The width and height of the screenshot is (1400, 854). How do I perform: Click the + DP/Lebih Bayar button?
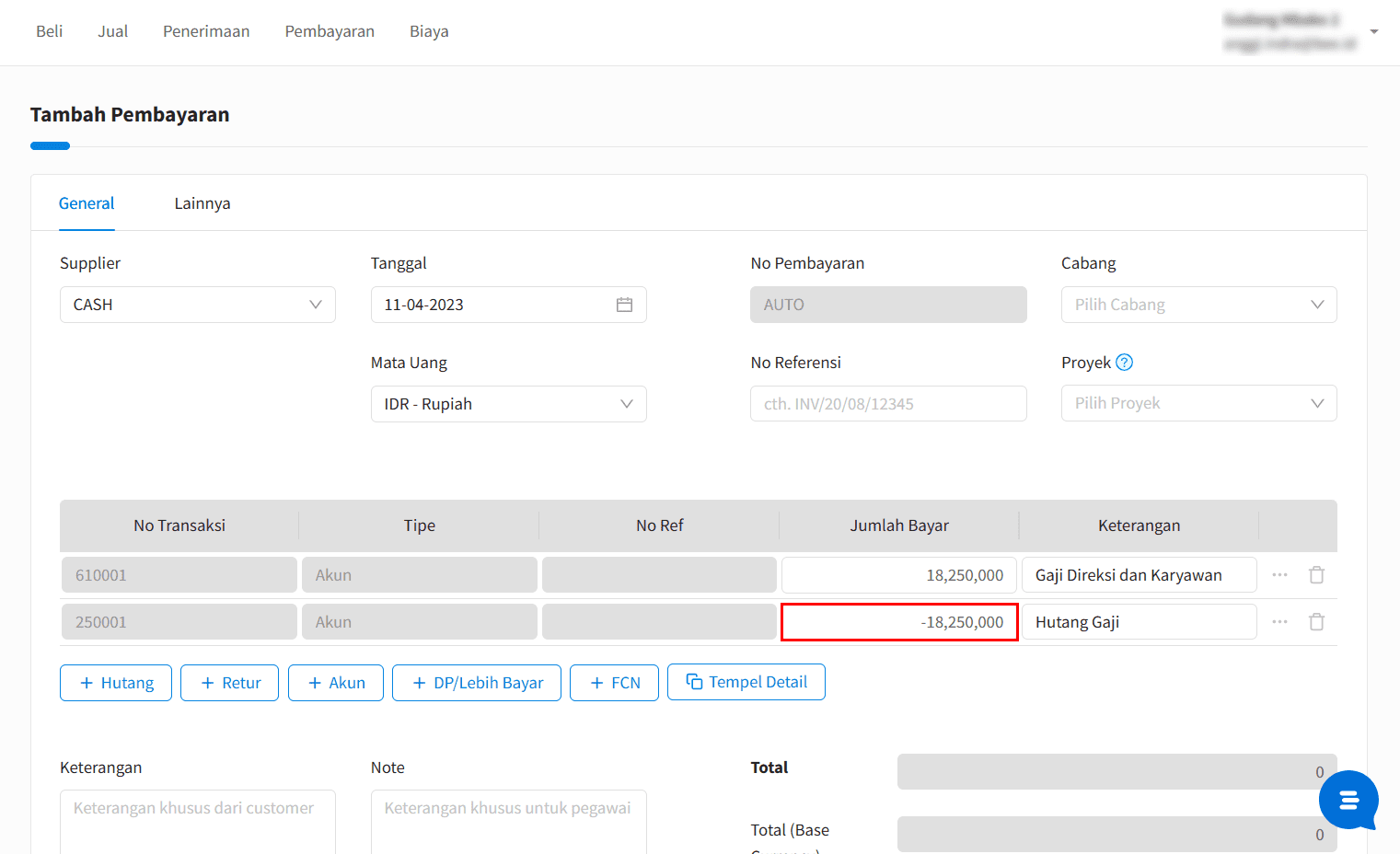(x=477, y=683)
